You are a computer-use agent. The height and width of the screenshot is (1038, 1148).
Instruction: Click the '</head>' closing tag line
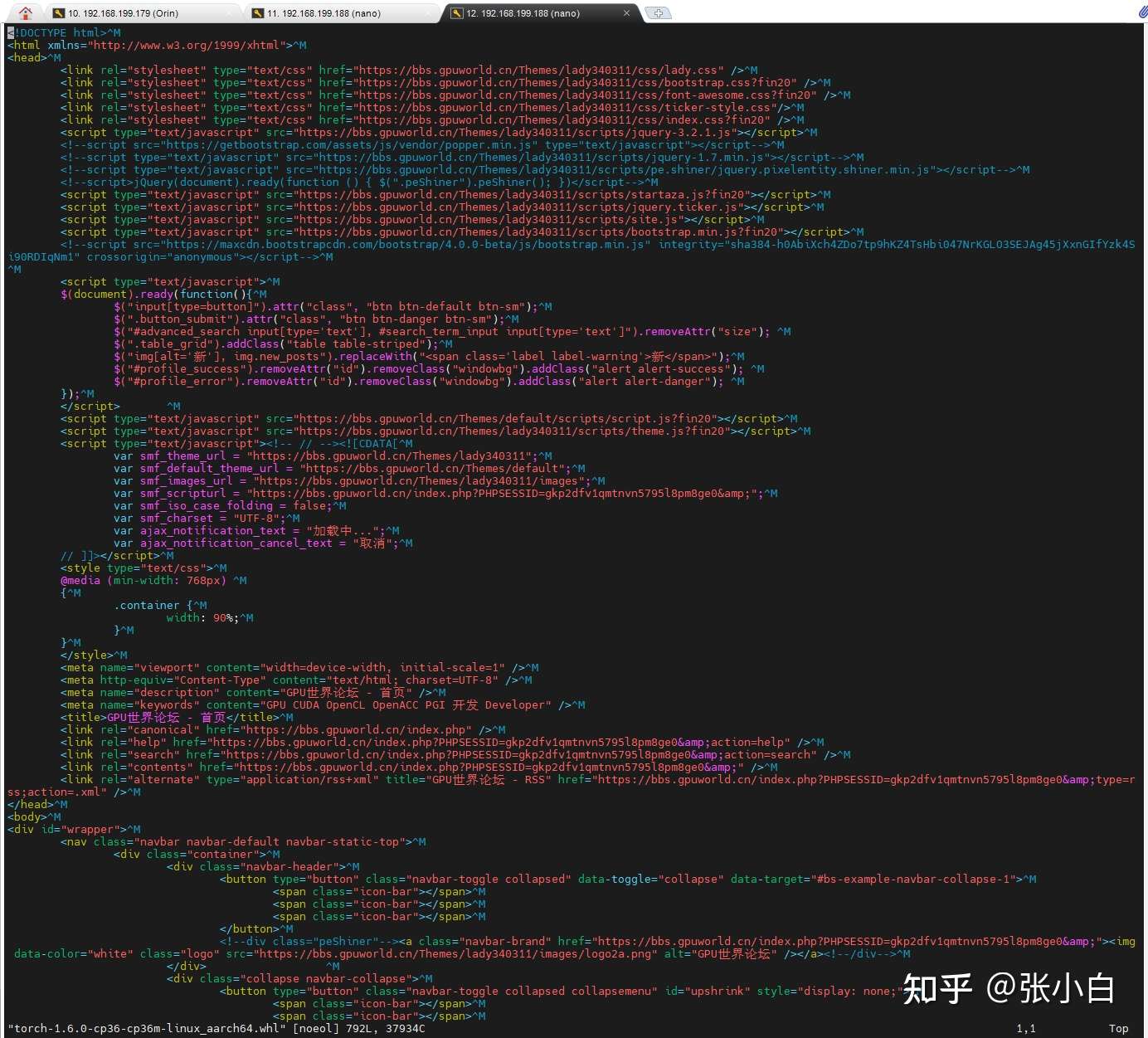tap(37, 804)
